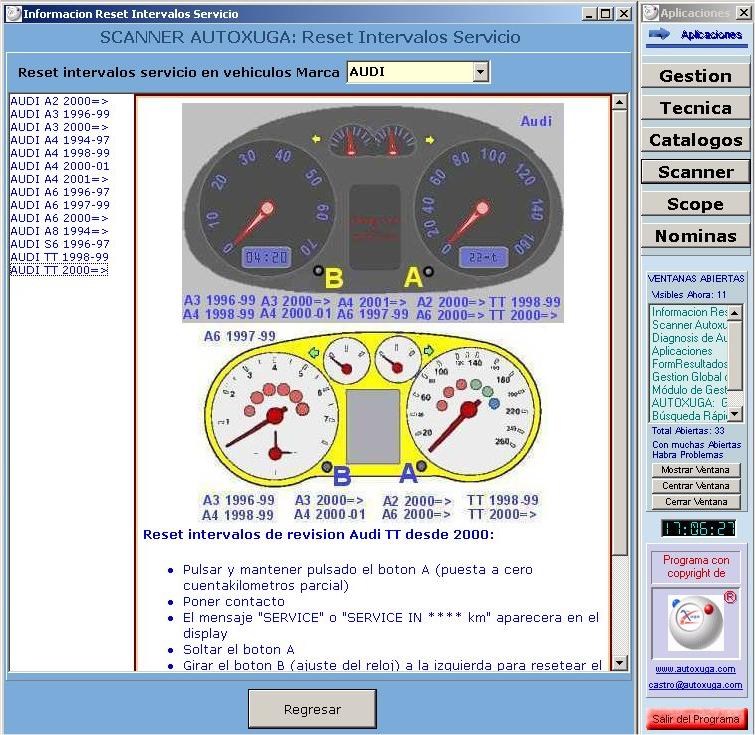Click the content pane scroll-down arrow

click(620, 662)
